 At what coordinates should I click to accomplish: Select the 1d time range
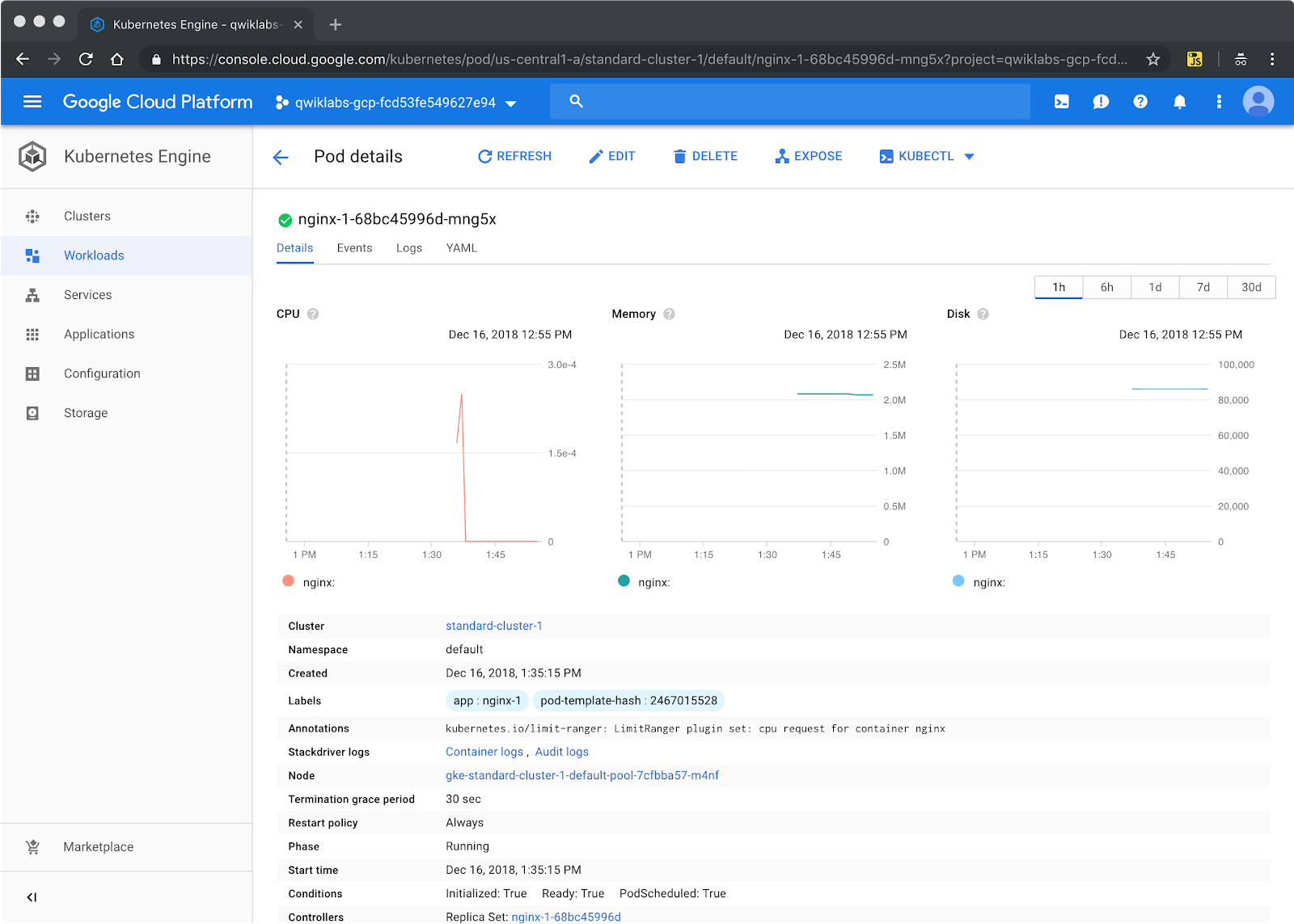1155,287
